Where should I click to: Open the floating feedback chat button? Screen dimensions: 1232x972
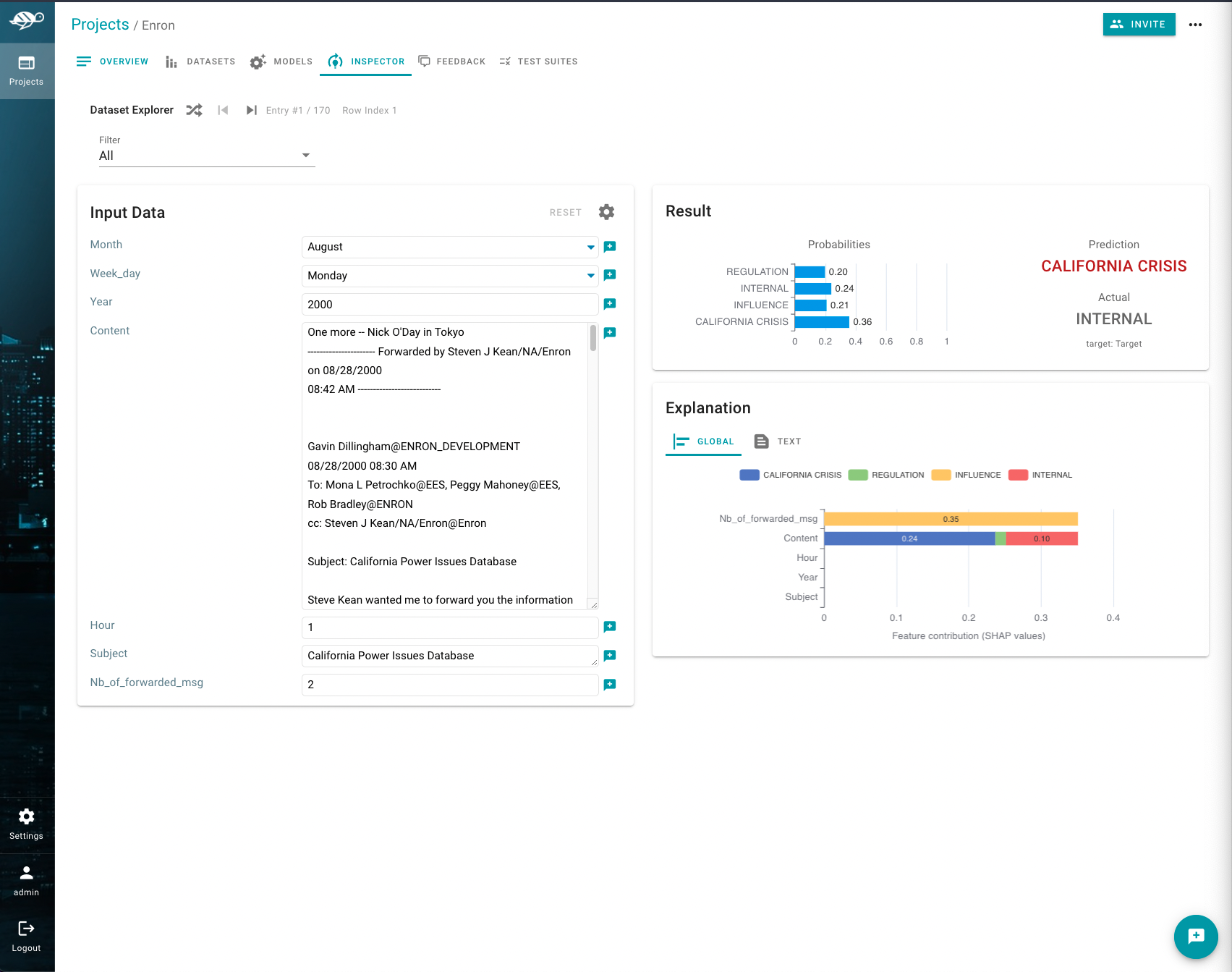pos(1195,936)
